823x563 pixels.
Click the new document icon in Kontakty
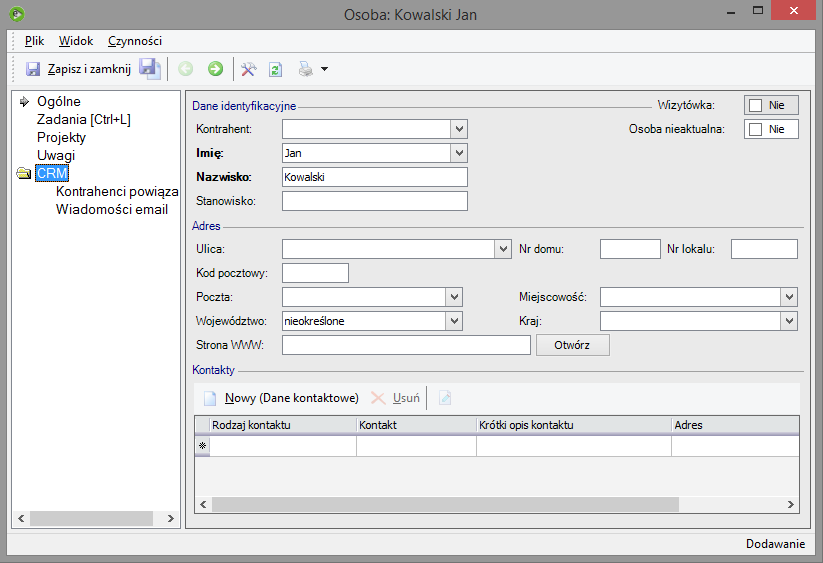[x=210, y=398]
